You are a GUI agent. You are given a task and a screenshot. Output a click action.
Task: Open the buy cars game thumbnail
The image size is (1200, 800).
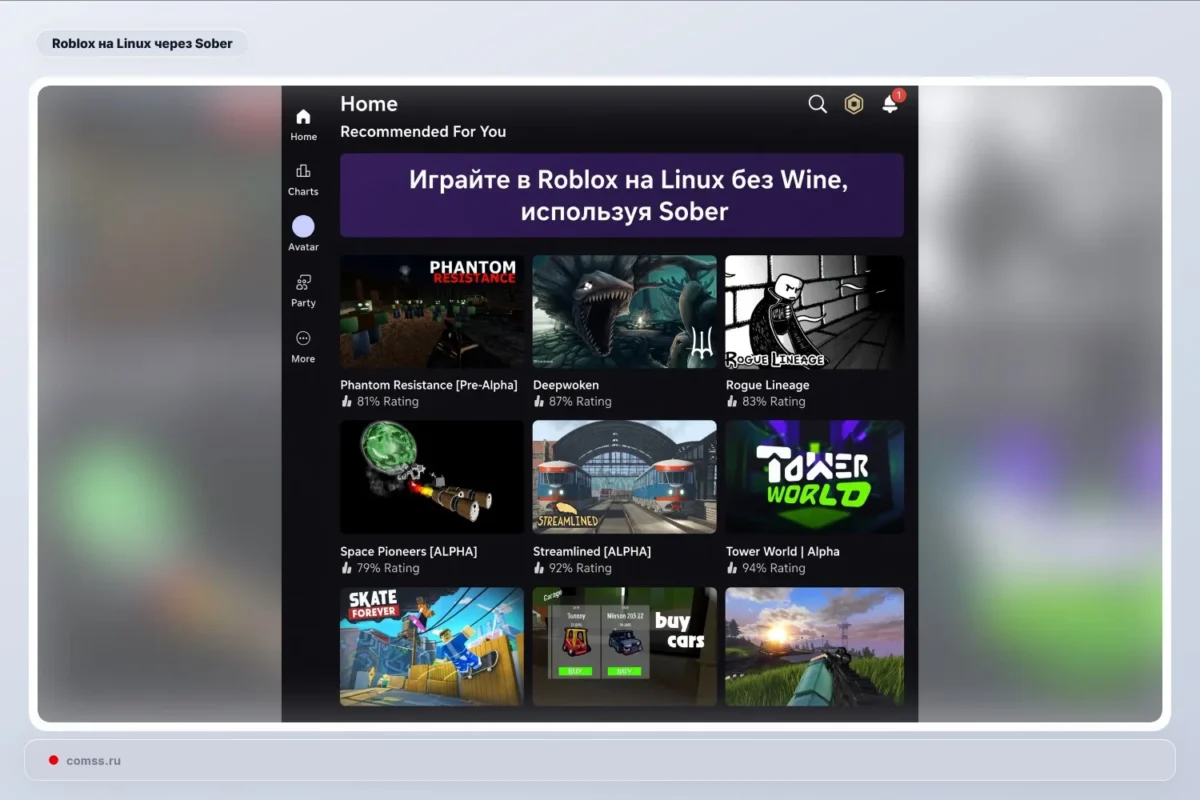pos(625,646)
